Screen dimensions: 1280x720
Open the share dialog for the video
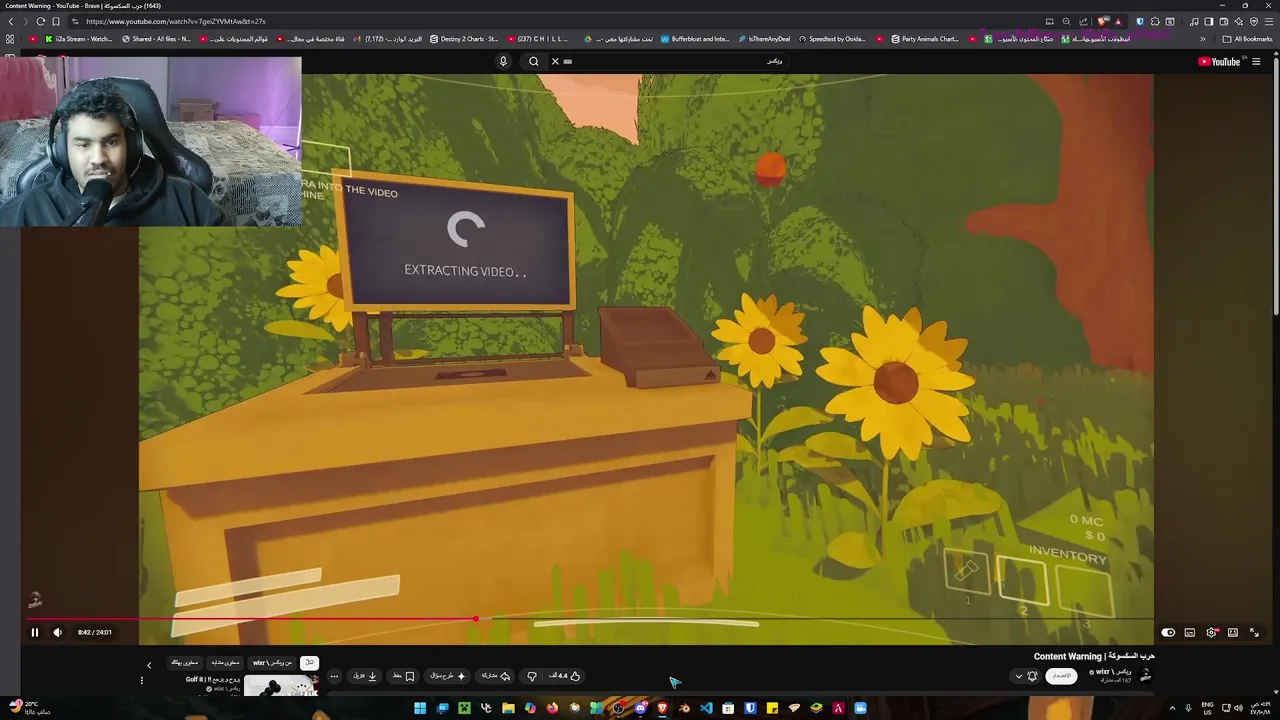pyautogui.click(x=495, y=676)
